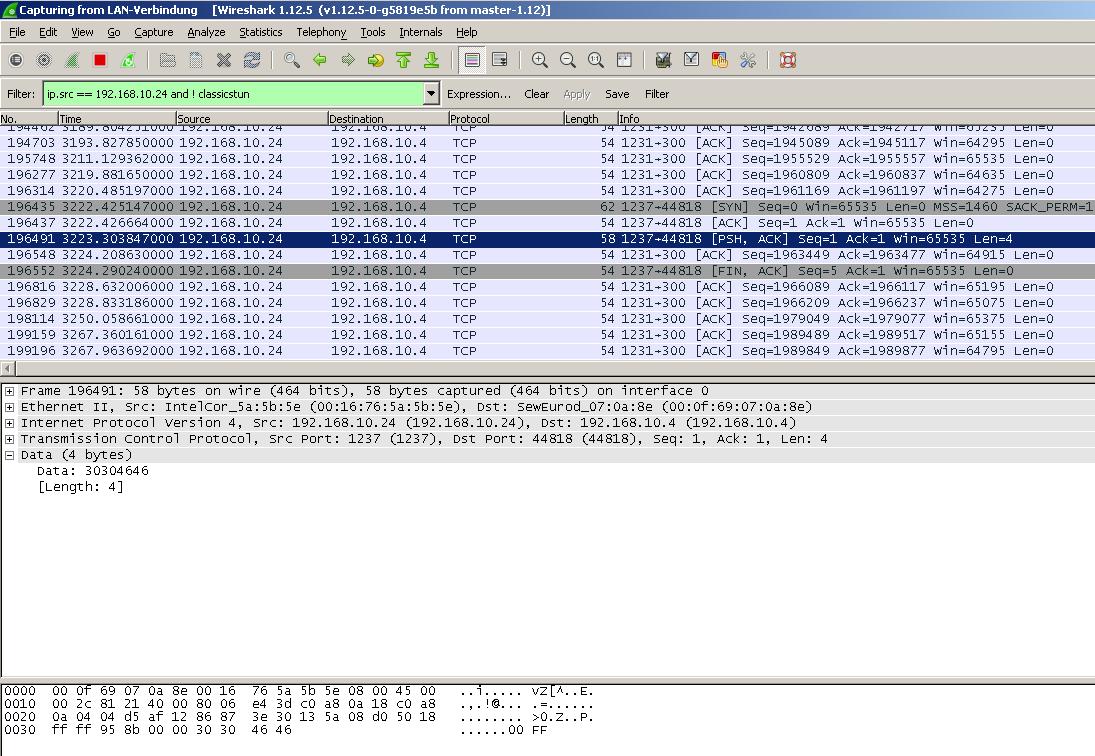
Task: Click horizontal scrollbar left arrow under packet list
Action: point(8,368)
